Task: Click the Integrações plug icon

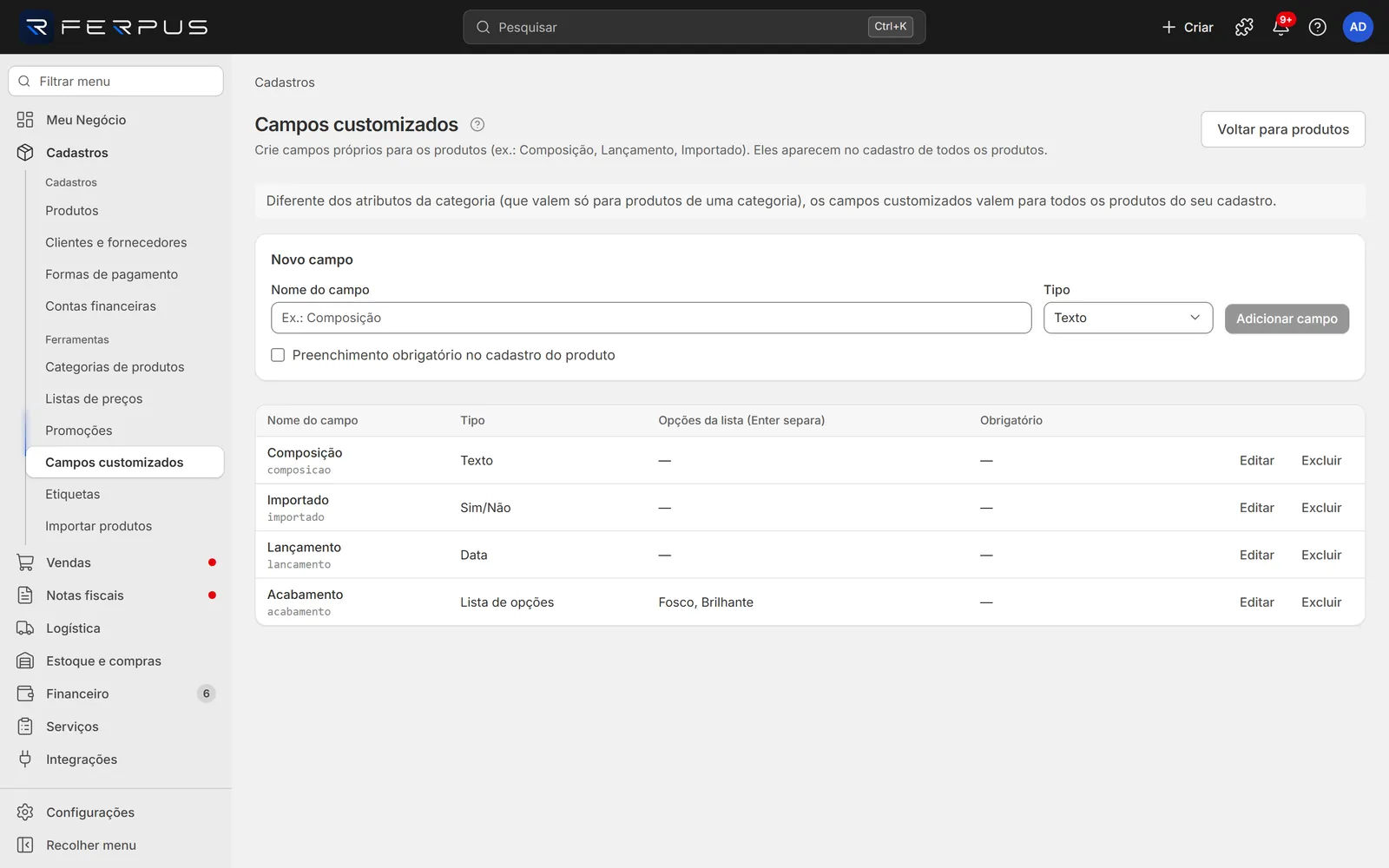Action: 25,759
